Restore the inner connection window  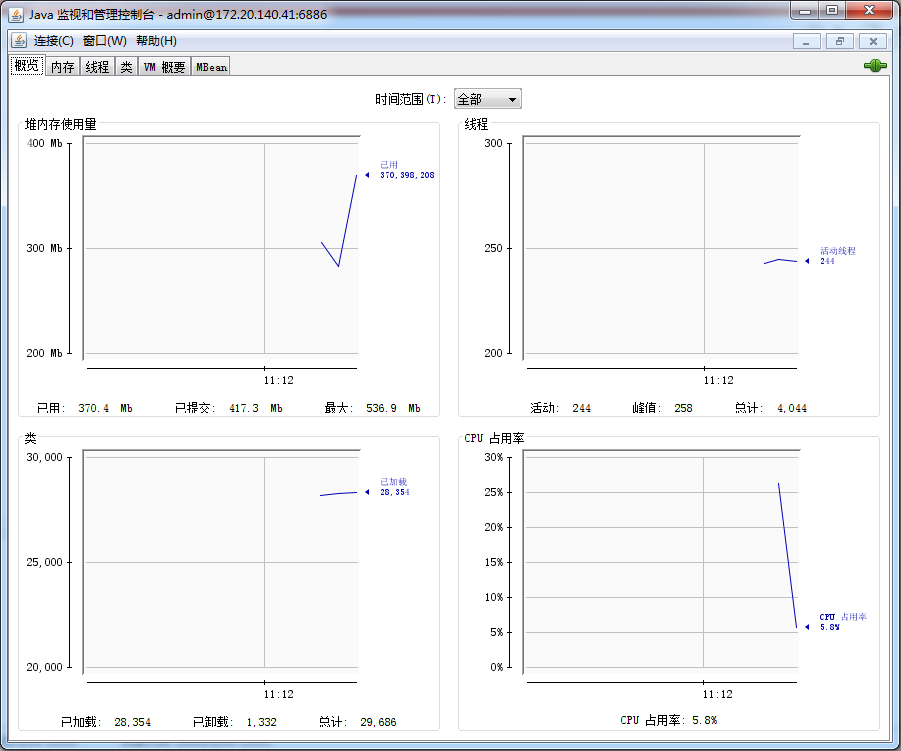click(x=840, y=41)
